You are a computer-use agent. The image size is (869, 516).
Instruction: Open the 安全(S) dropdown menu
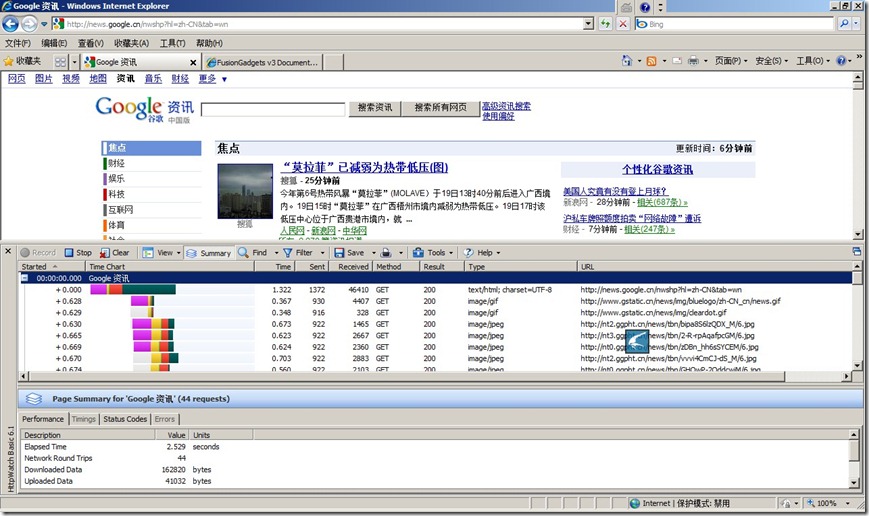[771, 61]
